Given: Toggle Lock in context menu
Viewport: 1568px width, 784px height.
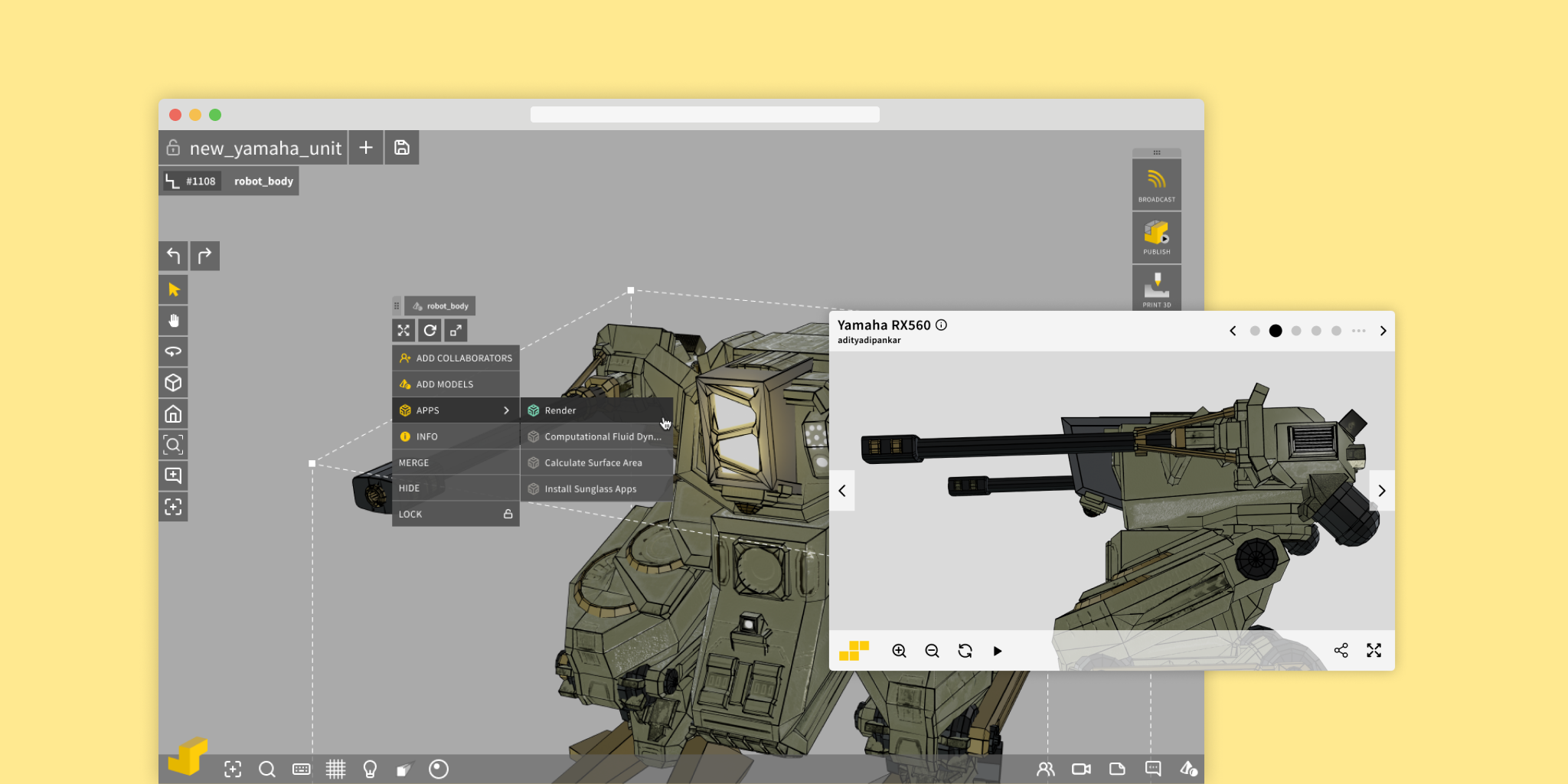Looking at the screenshot, I should pos(456,514).
